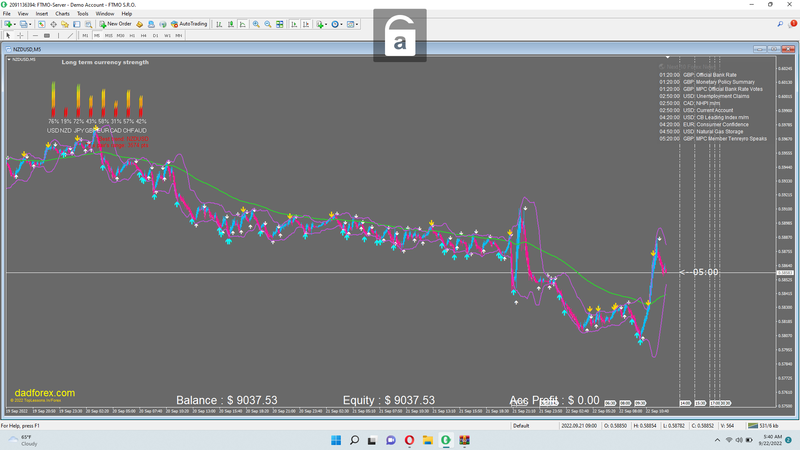
Task: Expand one-click trading arrow beside NZDUSD,M5
Action: [9, 60]
